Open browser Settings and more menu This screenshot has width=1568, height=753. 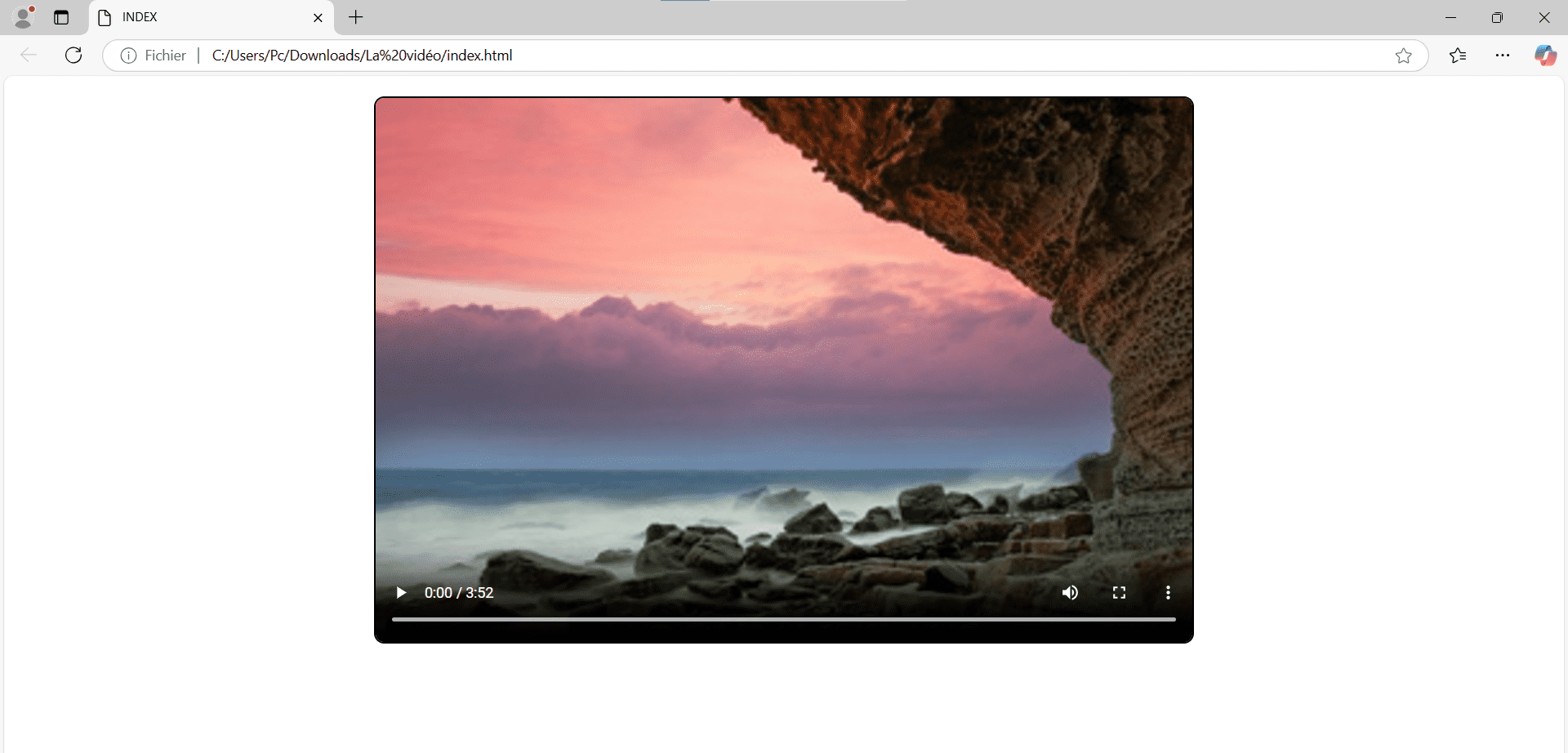click(x=1503, y=56)
